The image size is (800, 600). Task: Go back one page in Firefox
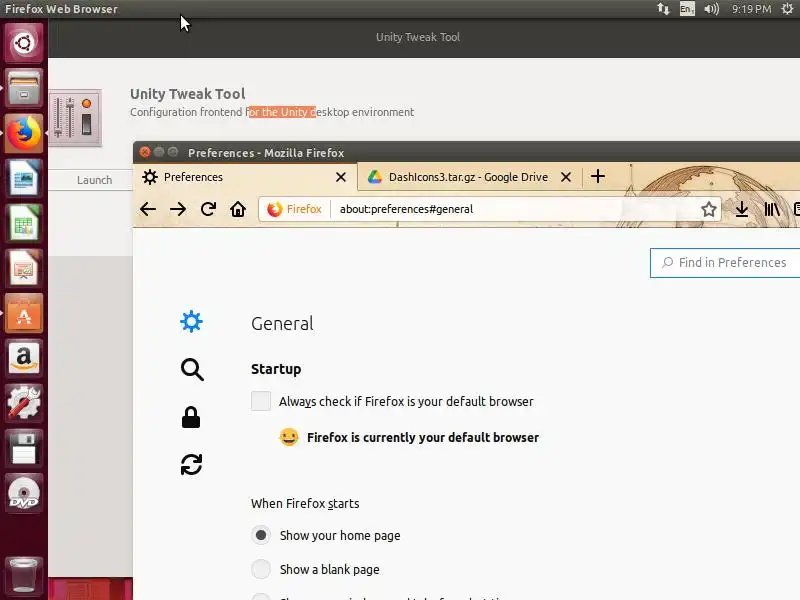pyautogui.click(x=148, y=209)
